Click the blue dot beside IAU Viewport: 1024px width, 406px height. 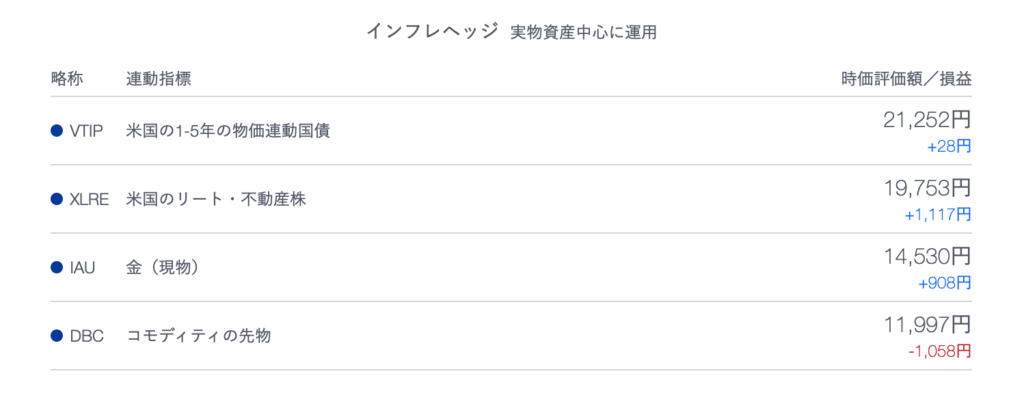point(56,268)
